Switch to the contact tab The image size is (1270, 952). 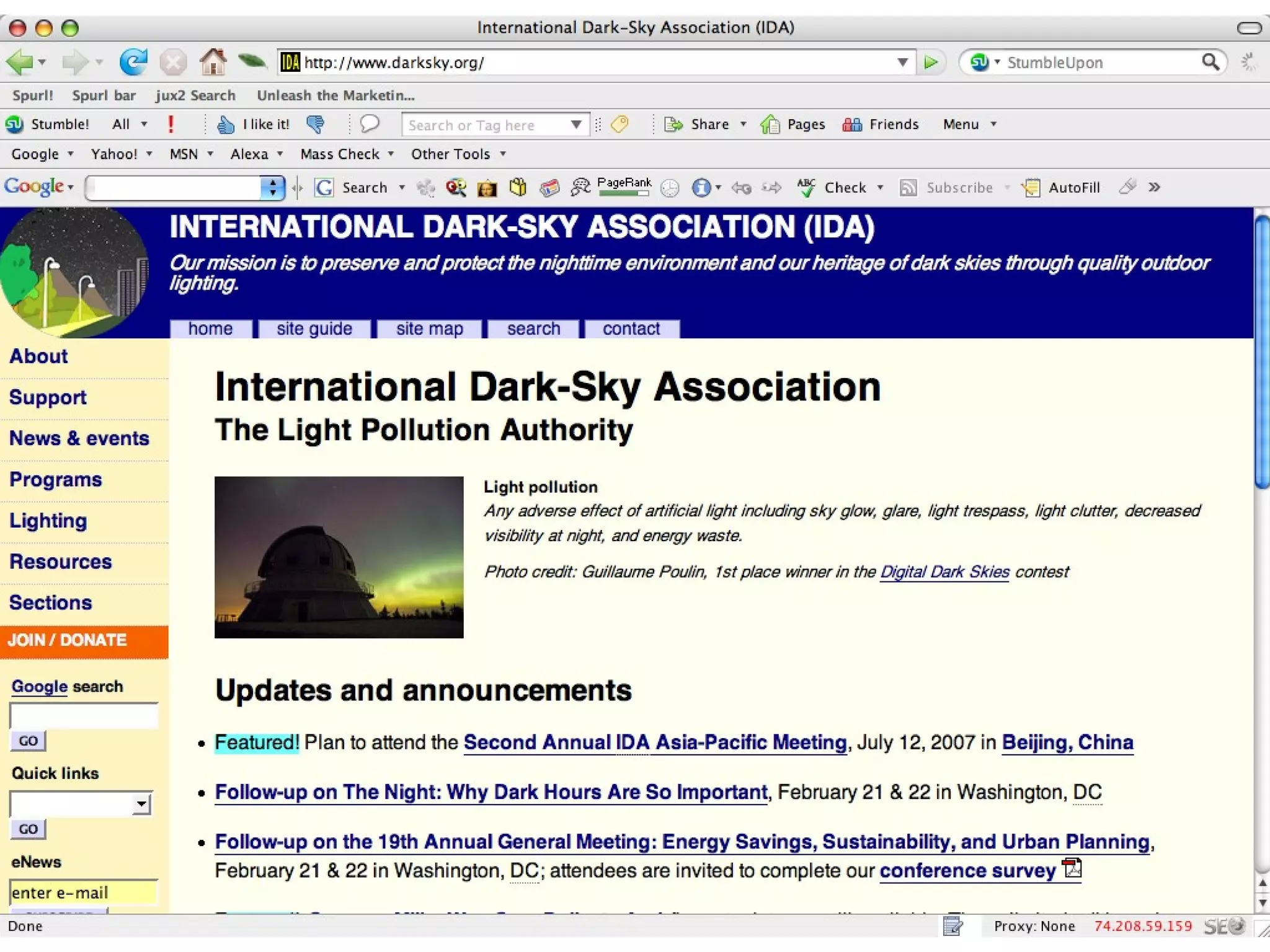click(x=631, y=328)
